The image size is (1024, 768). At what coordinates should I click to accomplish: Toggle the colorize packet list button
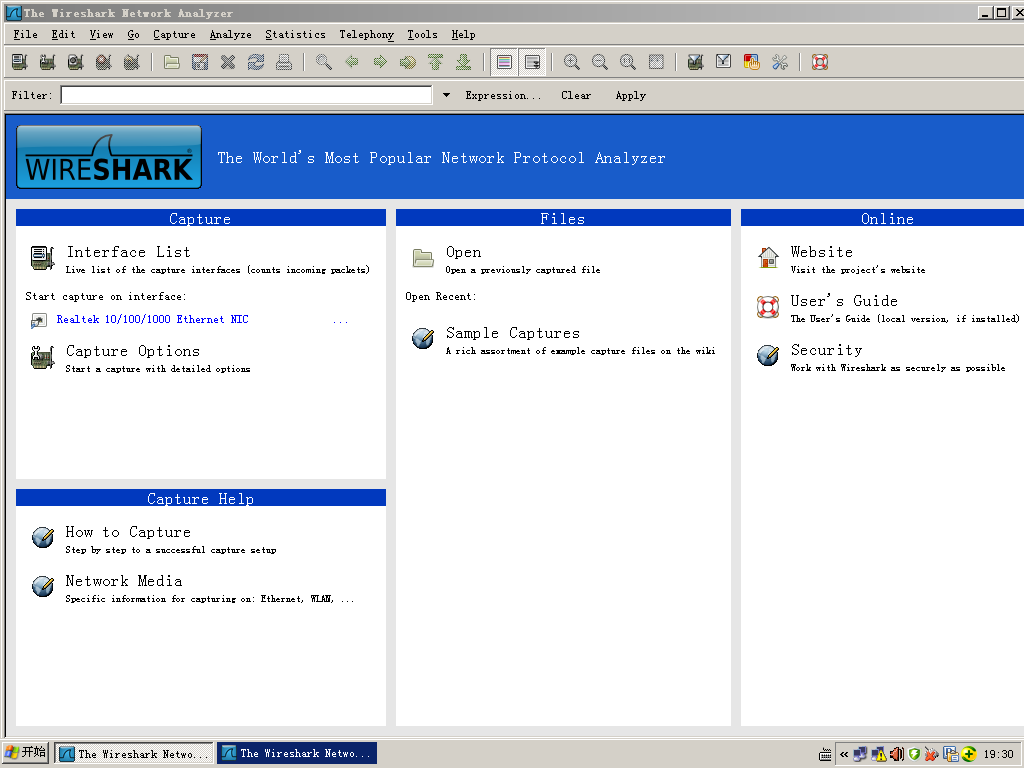(x=504, y=62)
